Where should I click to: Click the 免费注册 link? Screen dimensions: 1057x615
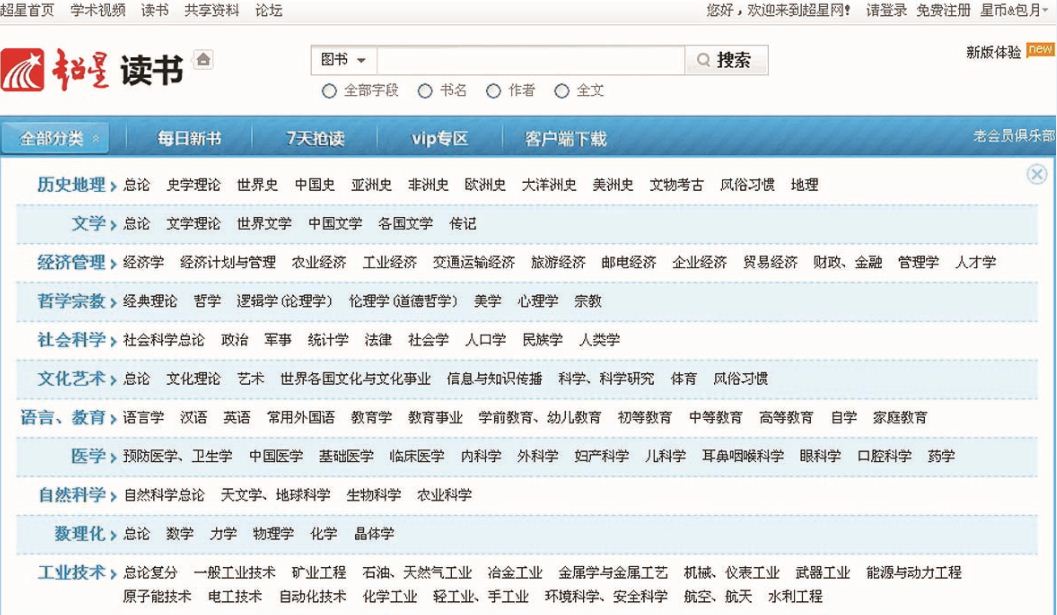click(x=943, y=10)
